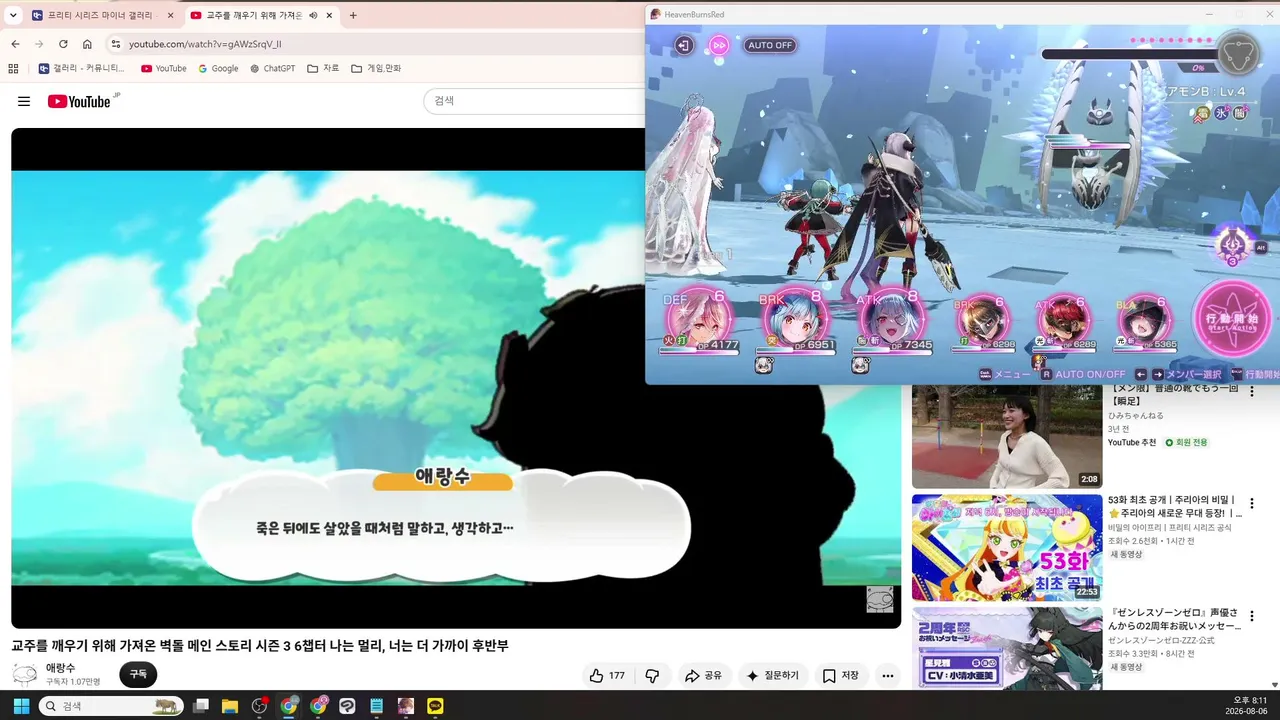
Task: Open the ChatGPT bookmark
Action: tap(272, 68)
